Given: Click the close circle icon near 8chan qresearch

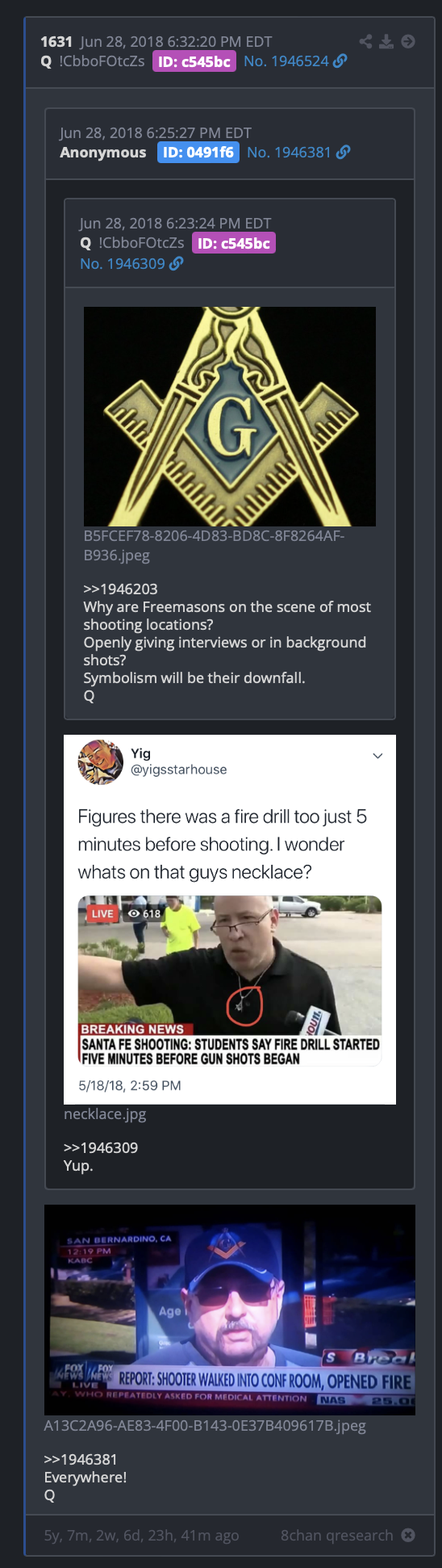Looking at the screenshot, I should tap(408, 1535).
